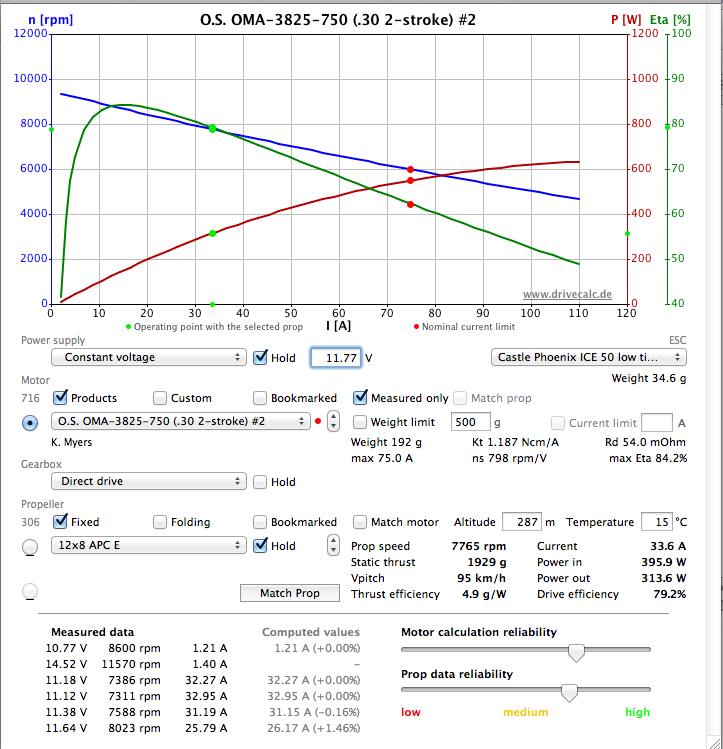Click the motor selection stepper arrows

tap(333, 421)
